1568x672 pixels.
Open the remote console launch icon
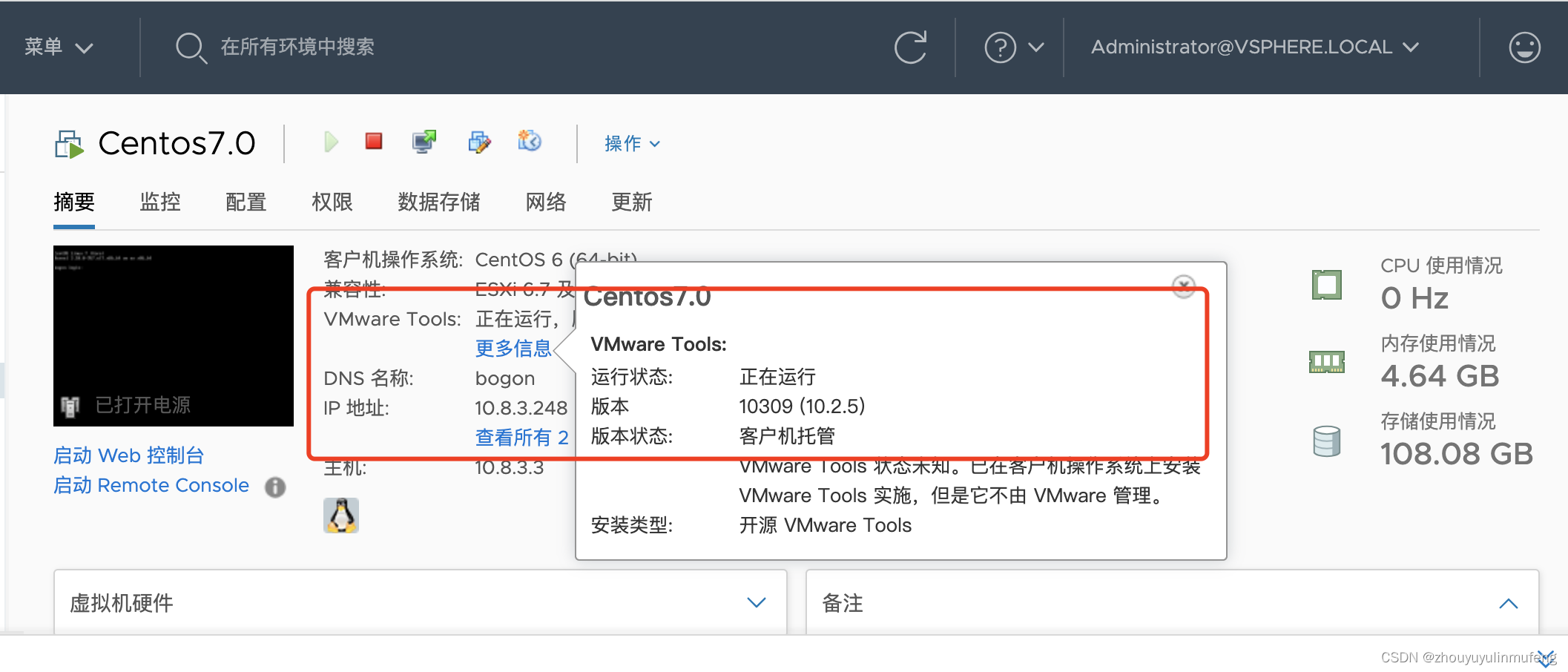point(424,139)
